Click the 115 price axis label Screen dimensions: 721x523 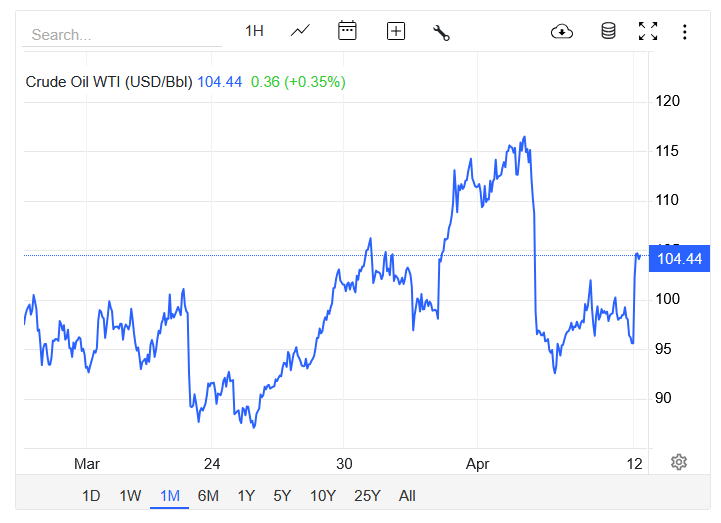(x=667, y=151)
